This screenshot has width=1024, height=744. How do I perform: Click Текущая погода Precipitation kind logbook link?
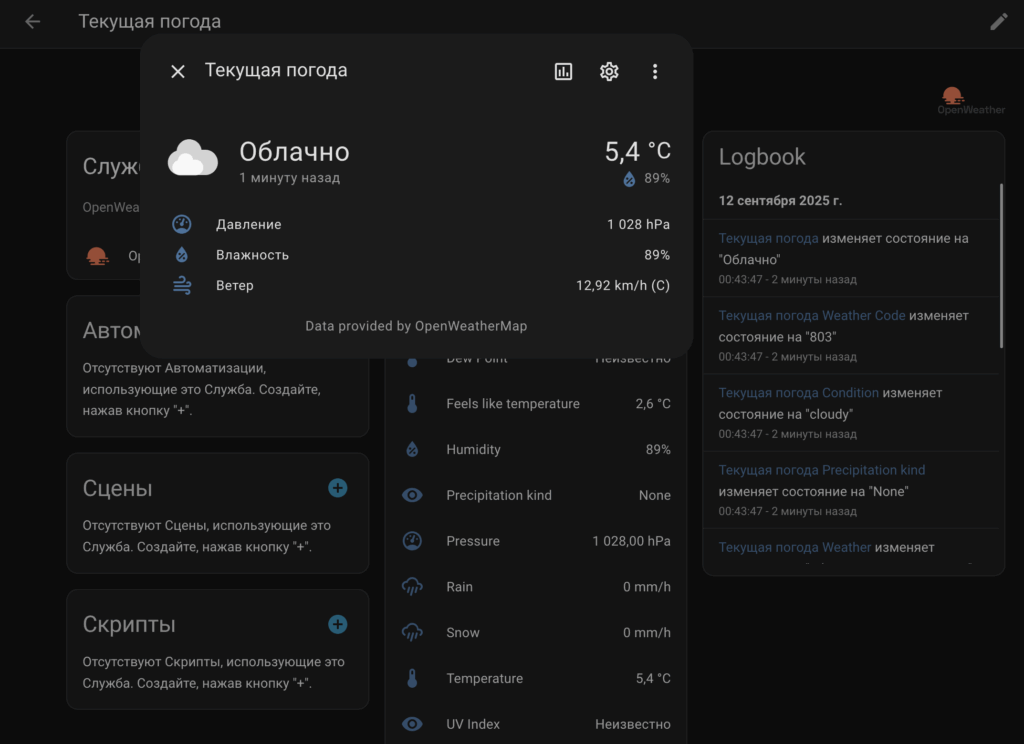(x=821, y=469)
